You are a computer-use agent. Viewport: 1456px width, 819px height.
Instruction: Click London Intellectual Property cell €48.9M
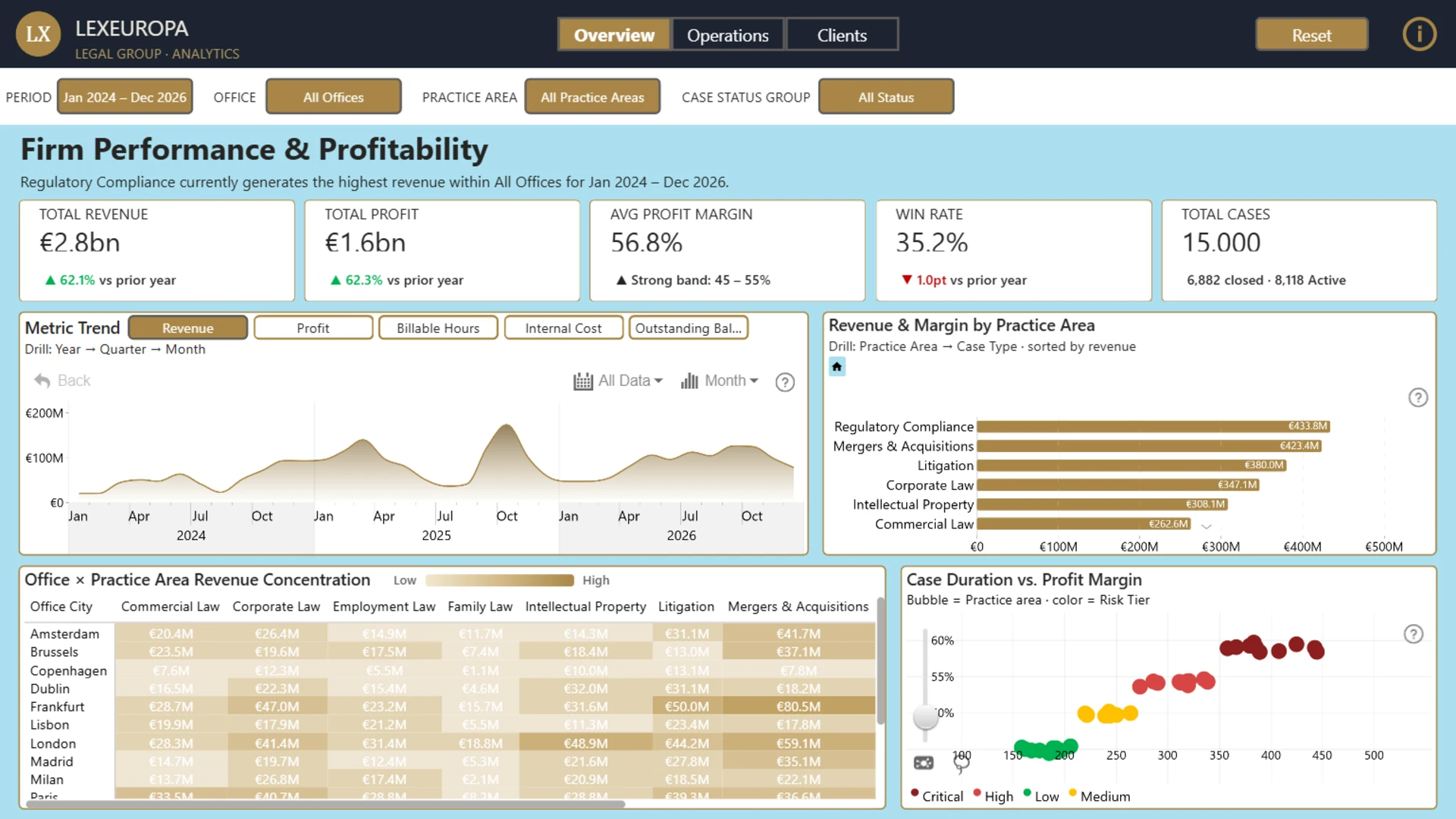(x=585, y=744)
